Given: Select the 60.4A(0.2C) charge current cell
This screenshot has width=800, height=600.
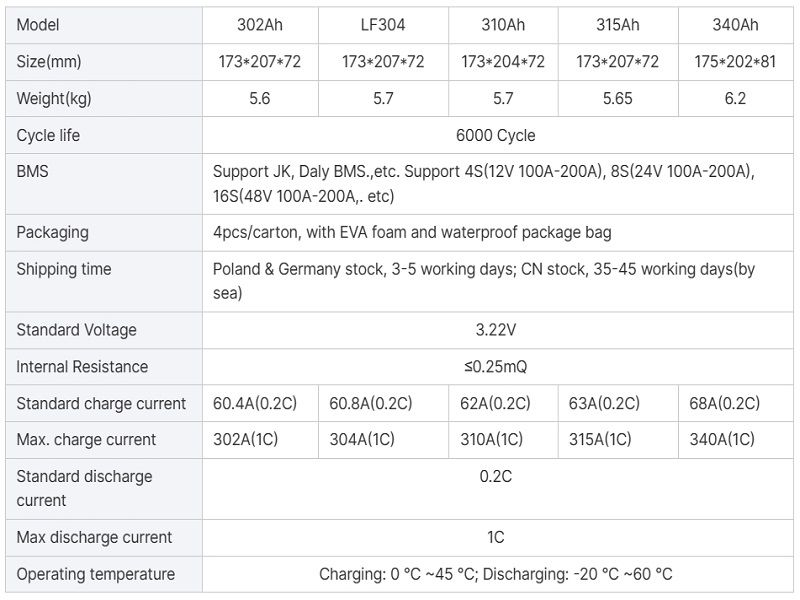Looking at the screenshot, I should [x=258, y=404].
